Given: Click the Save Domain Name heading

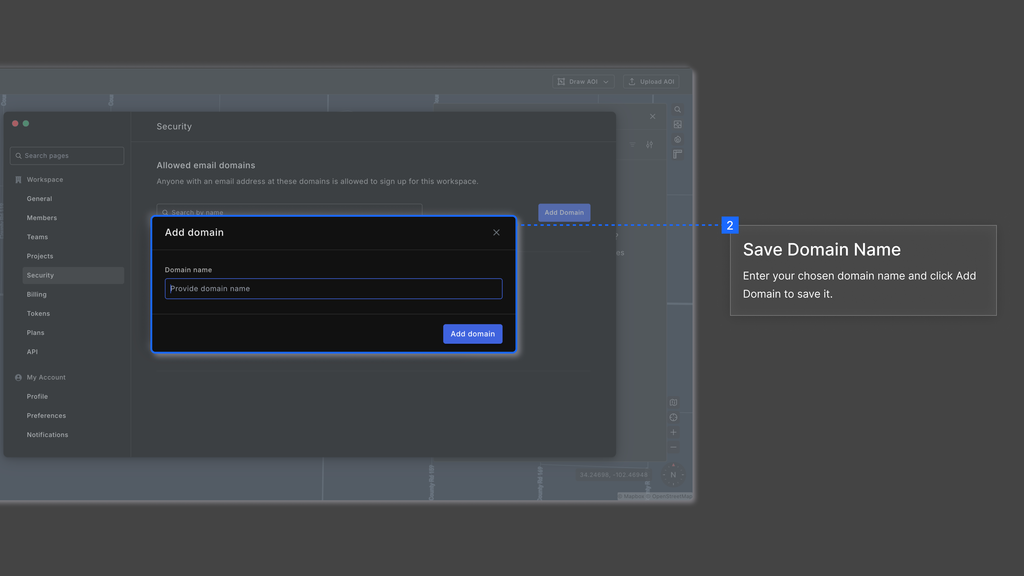Looking at the screenshot, I should (x=822, y=249).
